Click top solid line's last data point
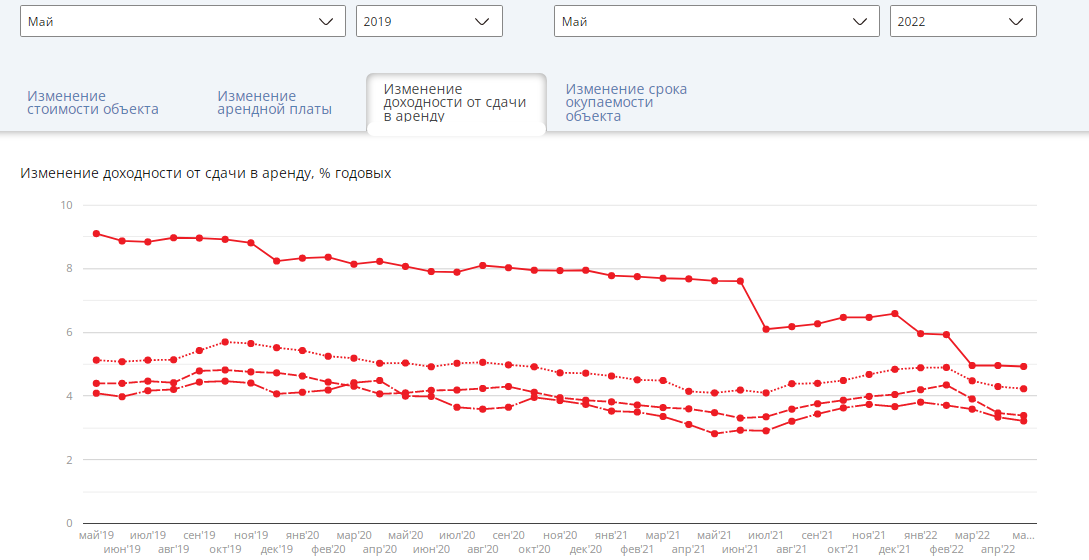The image size is (1089, 560). pos(1024,367)
